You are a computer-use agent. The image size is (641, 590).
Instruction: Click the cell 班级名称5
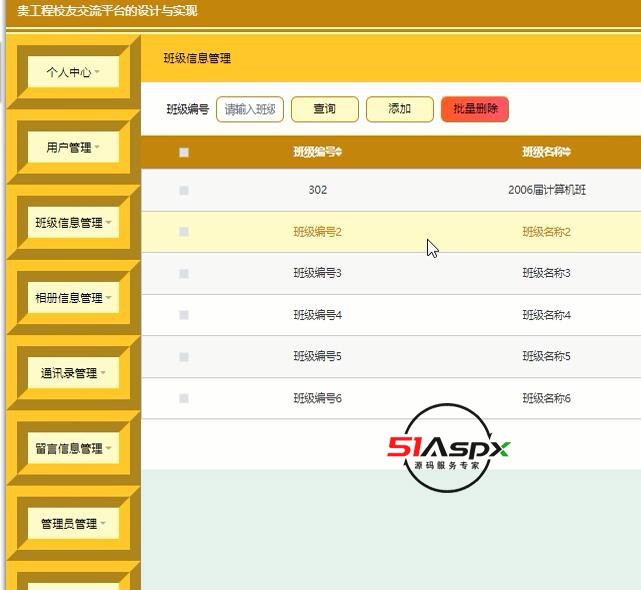(547, 357)
